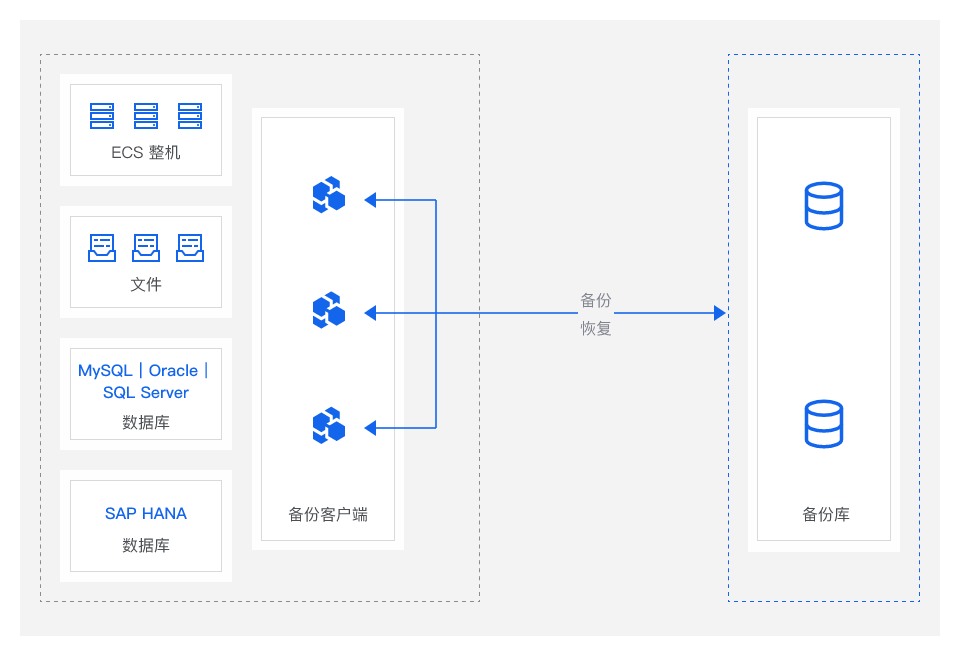960x656 pixels.
Task: Click the rightmost ECS server icon
Action: (x=190, y=116)
